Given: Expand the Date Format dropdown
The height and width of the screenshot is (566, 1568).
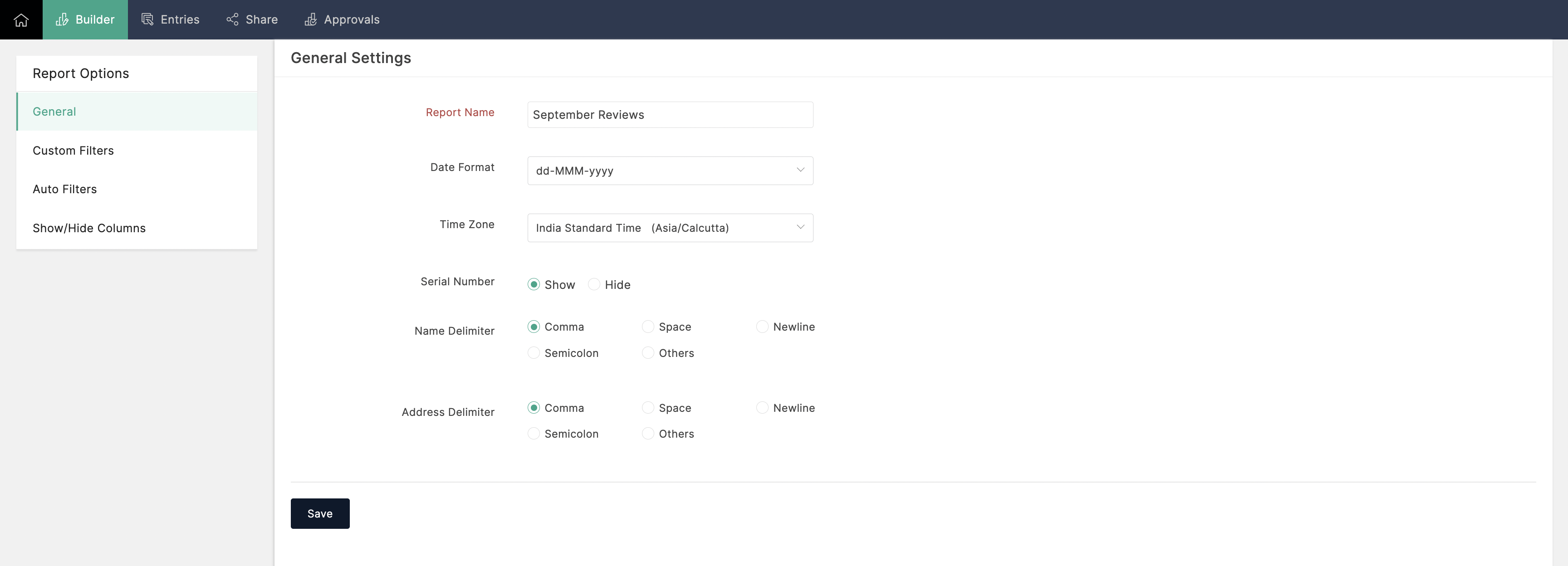Looking at the screenshot, I should [800, 170].
